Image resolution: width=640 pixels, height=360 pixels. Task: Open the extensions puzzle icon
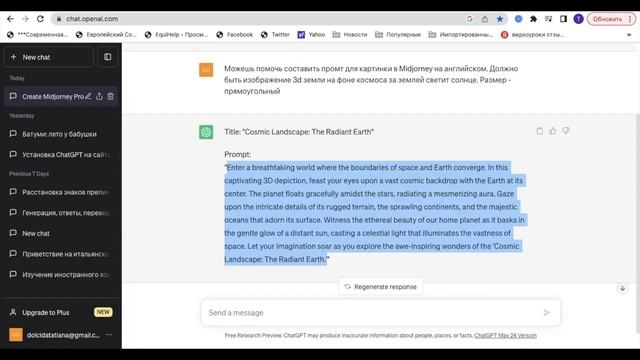pos(533,19)
